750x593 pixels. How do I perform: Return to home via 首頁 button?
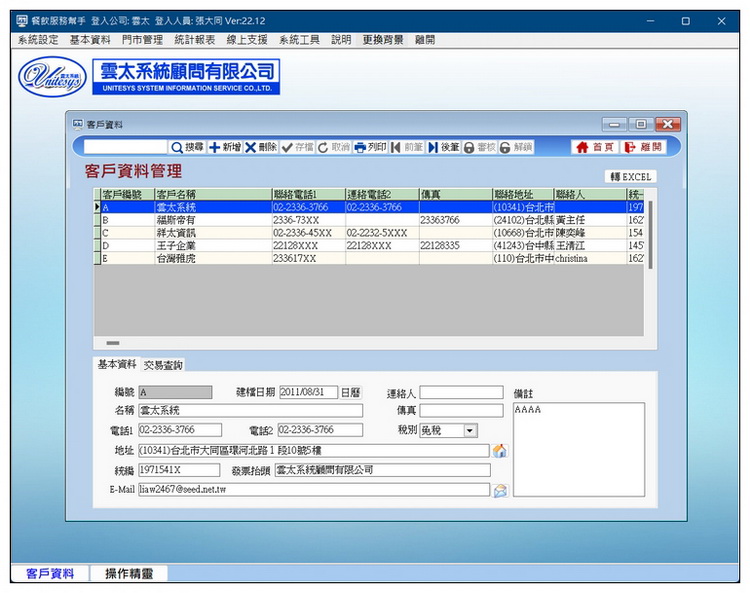[595, 147]
